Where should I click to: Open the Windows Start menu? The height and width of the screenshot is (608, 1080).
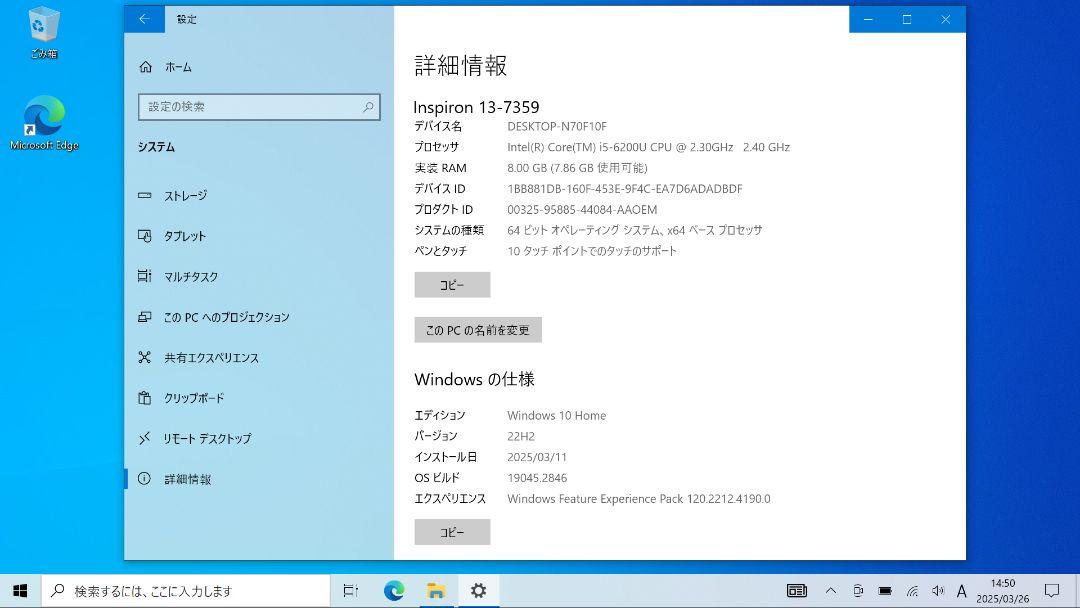[x=20, y=591]
